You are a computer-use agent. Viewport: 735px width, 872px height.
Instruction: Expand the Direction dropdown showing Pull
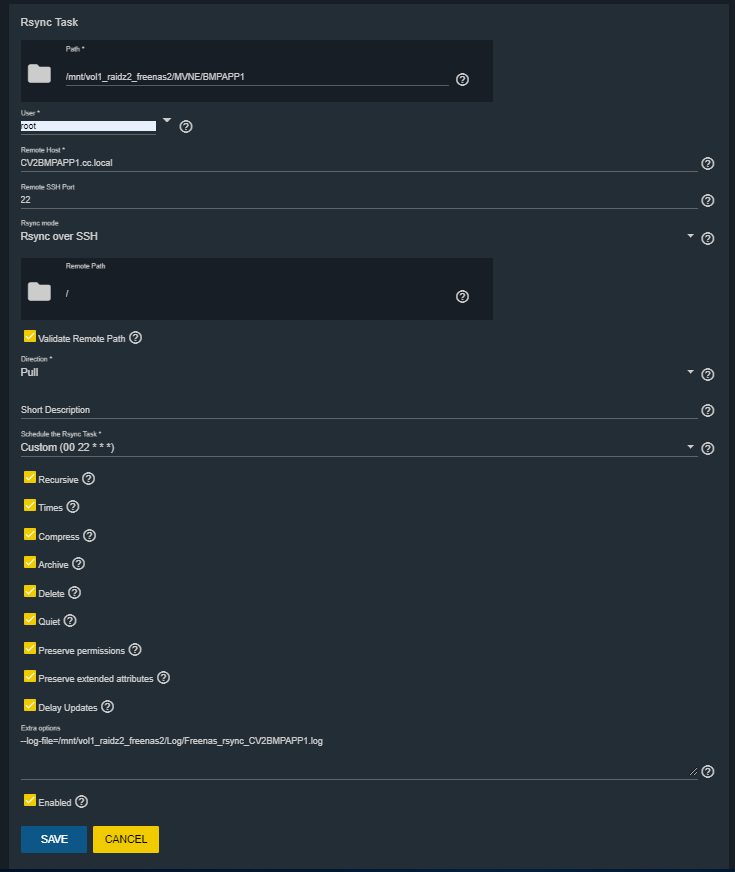pyautogui.click(x=690, y=372)
